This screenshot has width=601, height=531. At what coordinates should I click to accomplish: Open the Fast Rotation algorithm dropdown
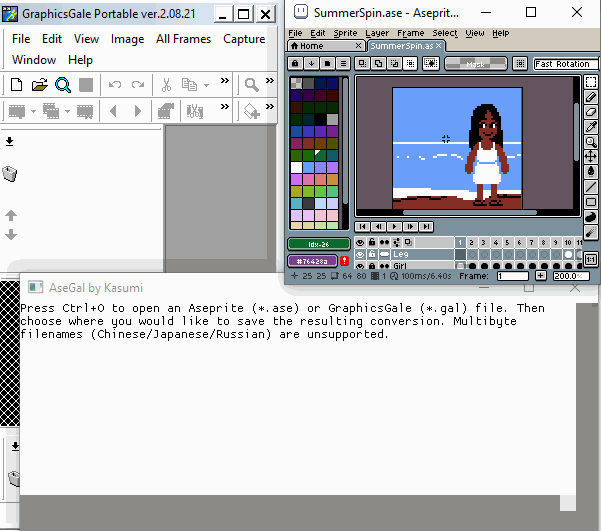(566, 64)
